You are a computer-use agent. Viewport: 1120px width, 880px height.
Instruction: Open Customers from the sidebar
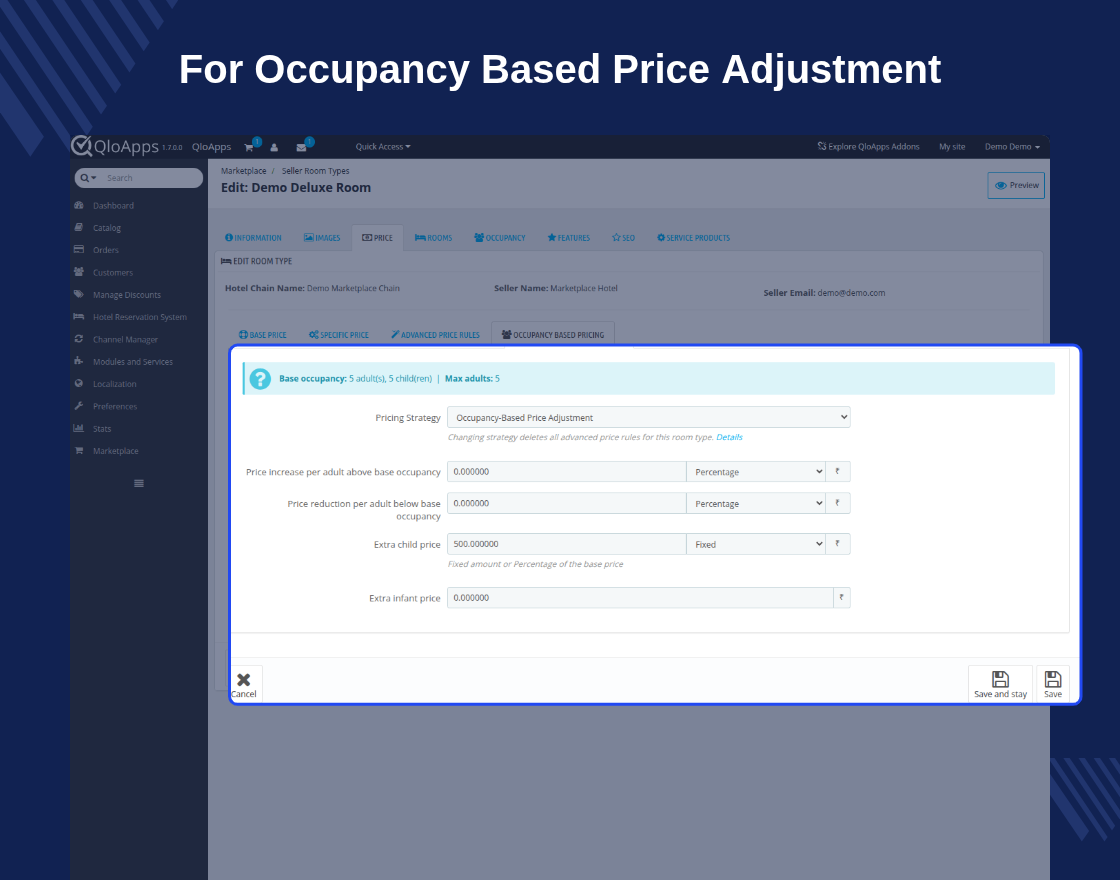point(113,273)
